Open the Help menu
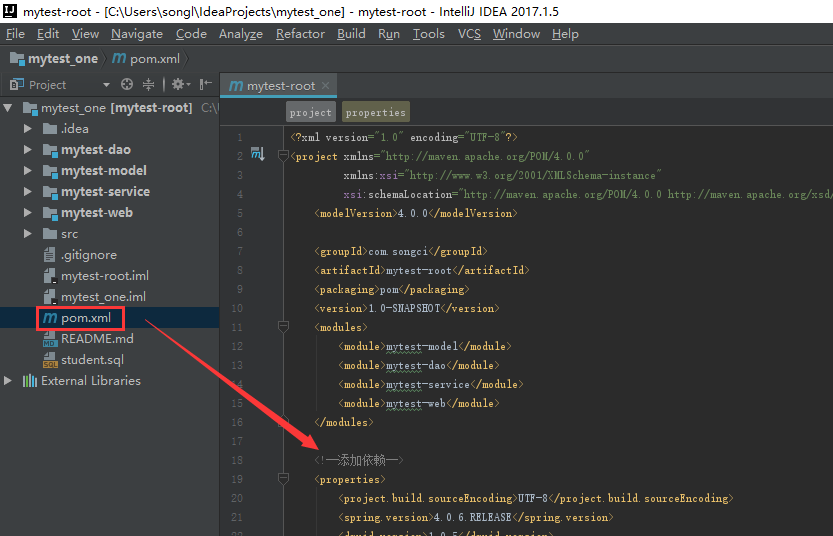The width and height of the screenshot is (833, 536). 565,34
